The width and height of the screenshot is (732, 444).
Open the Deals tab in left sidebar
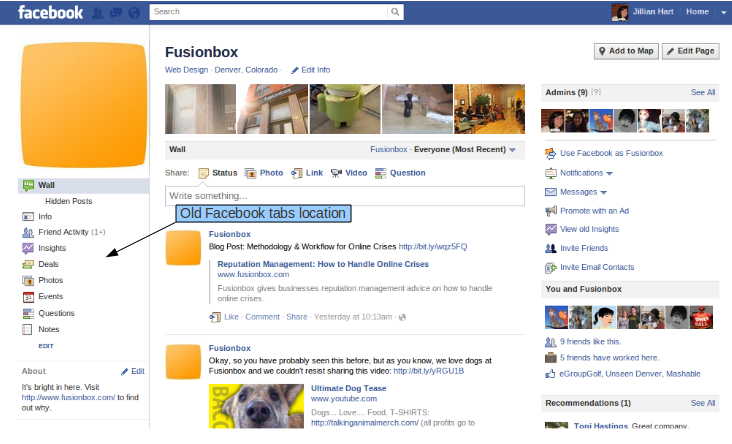(48, 264)
